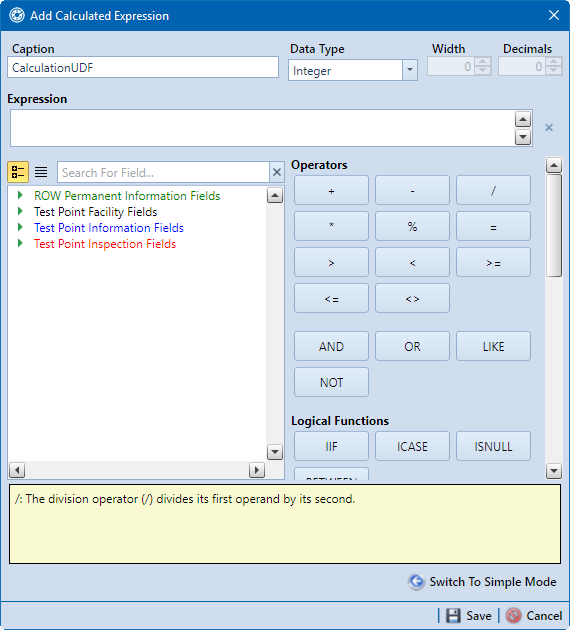The image size is (570, 630).
Task: Insert the modulo % operator
Action: [412, 226]
